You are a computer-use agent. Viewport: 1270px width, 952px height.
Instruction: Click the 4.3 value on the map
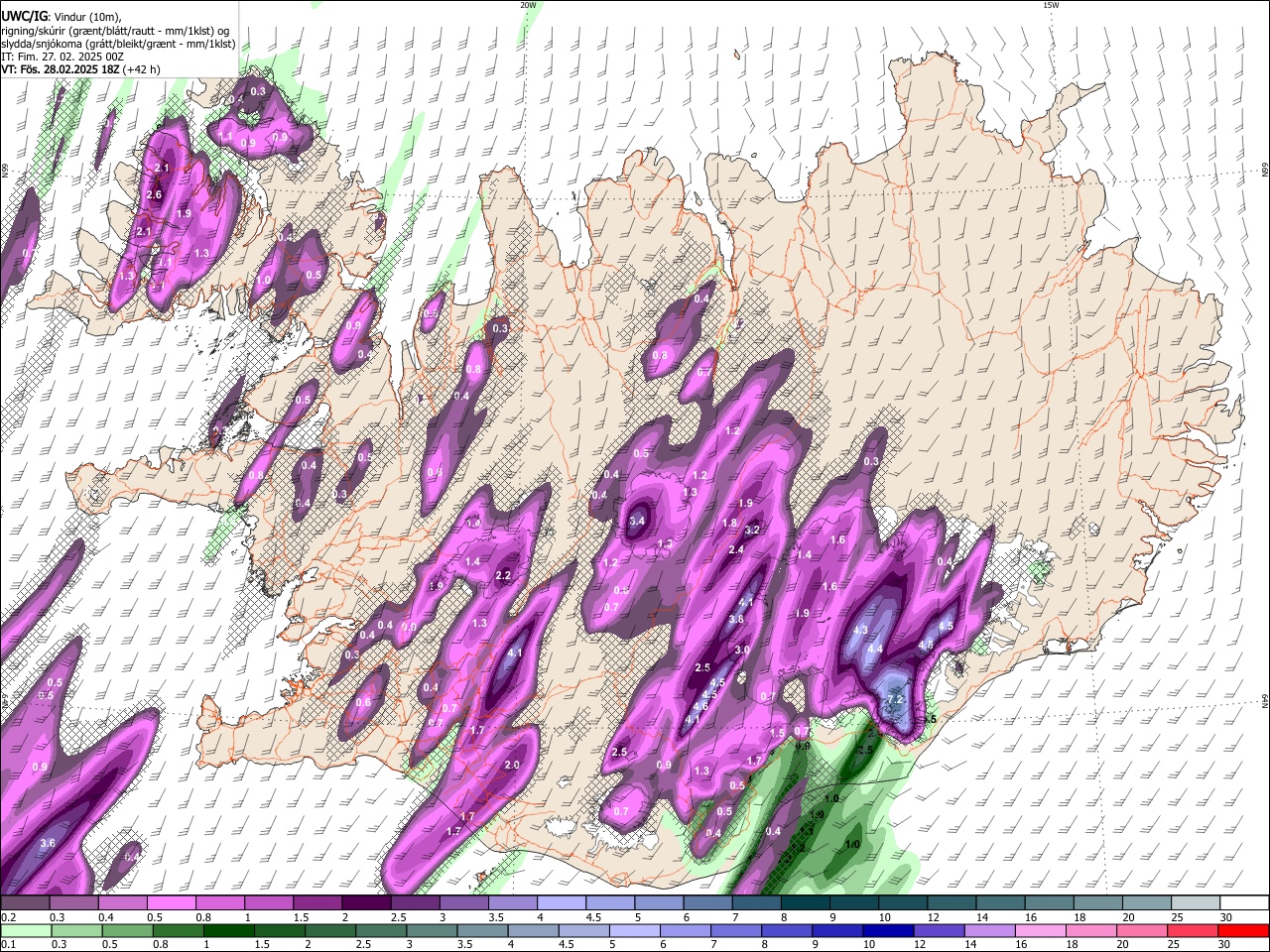click(x=860, y=630)
